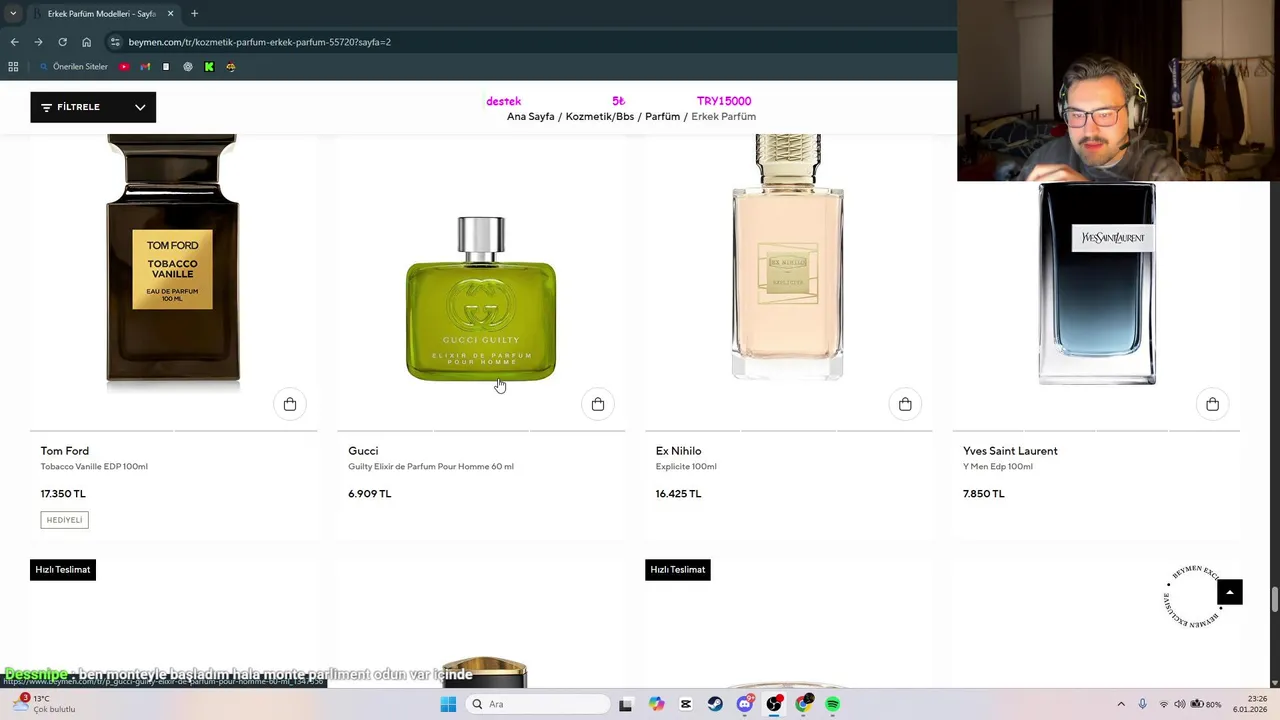Open Gucci Guilty green bottle image
Image resolution: width=1280 pixels, height=720 pixels.
point(481,298)
